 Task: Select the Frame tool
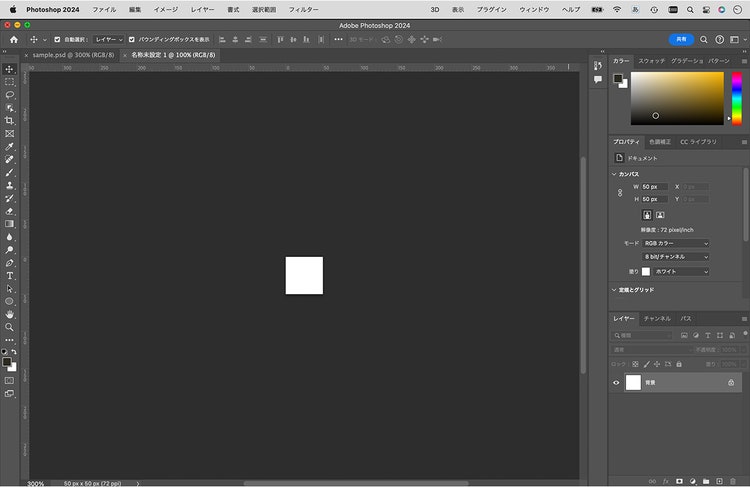pyautogui.click(x=9, y=134)
